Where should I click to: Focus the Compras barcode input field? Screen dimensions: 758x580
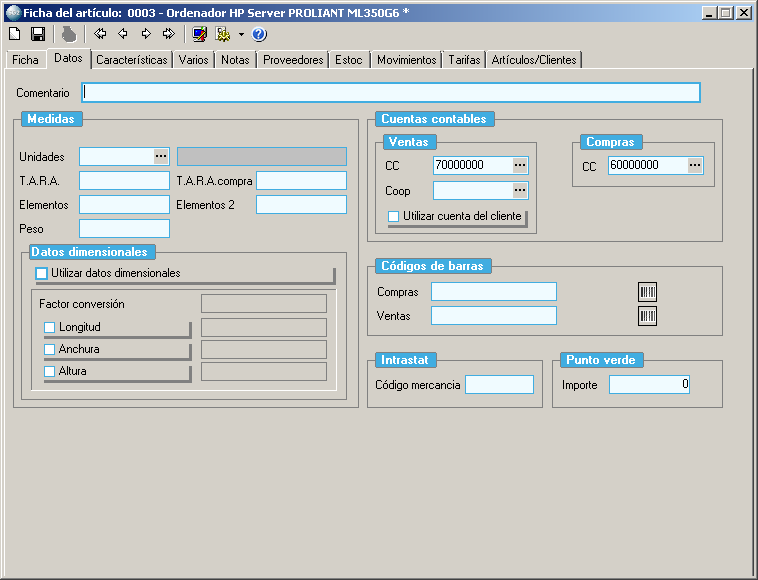point(494,291)
